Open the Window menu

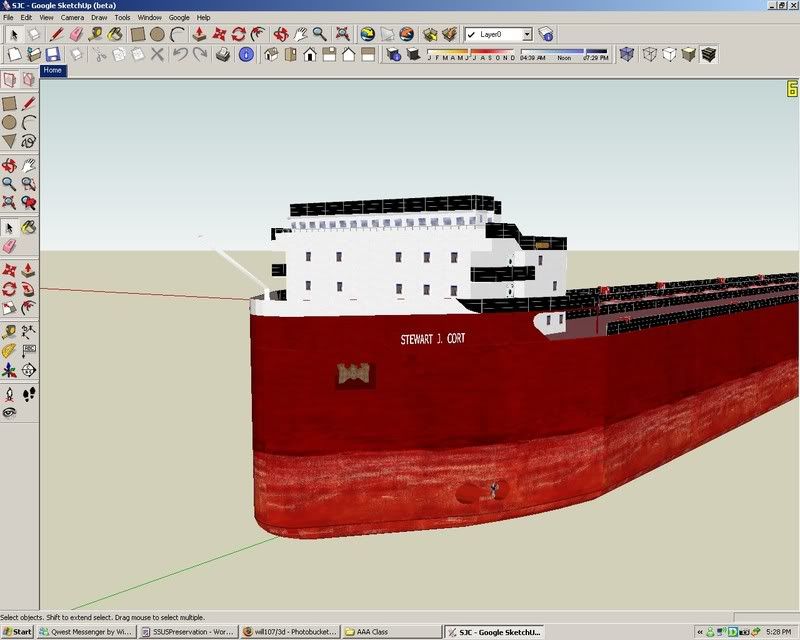coord(149,17)
